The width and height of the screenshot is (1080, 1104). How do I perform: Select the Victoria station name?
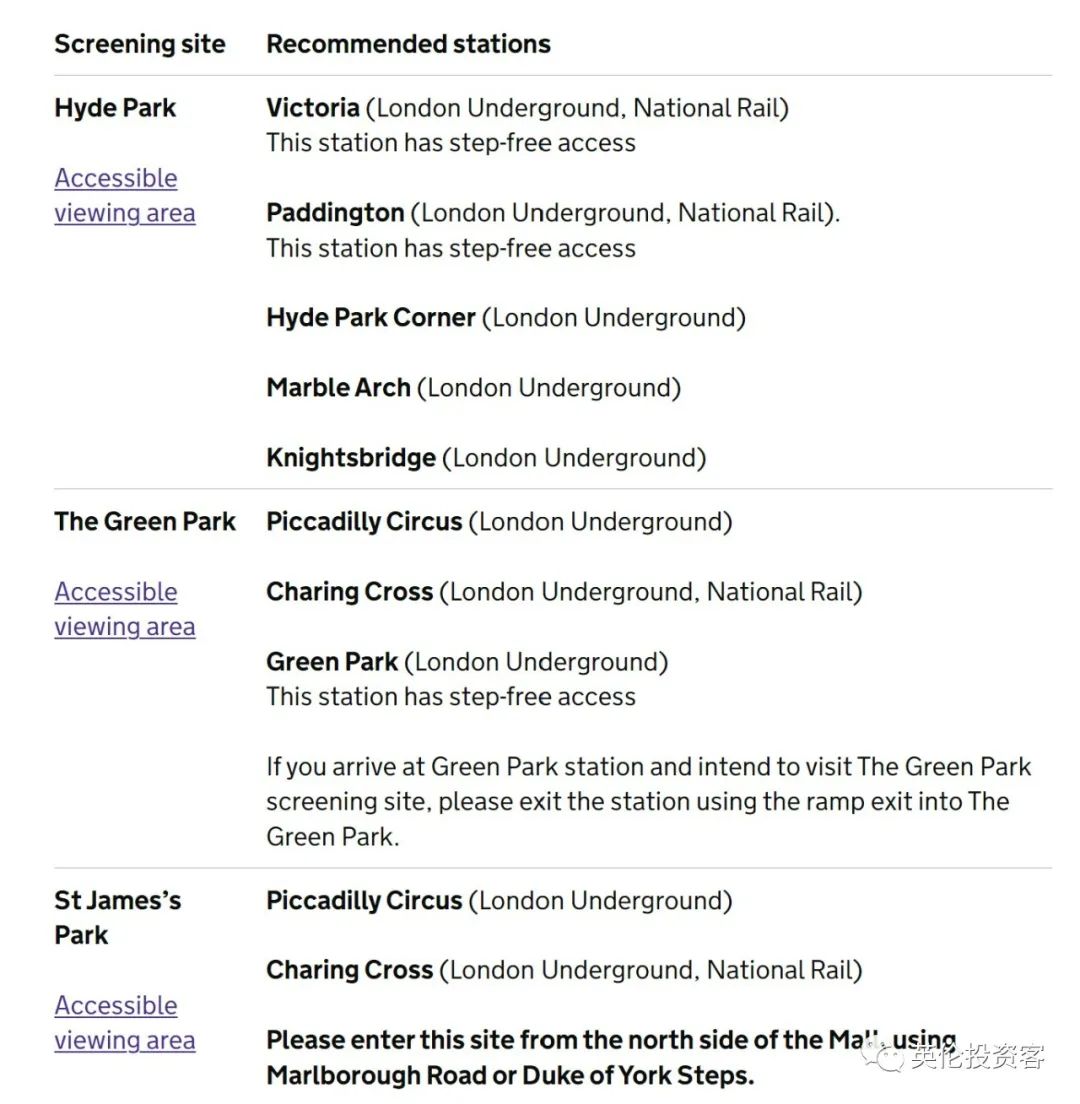[x=313, y=108]
